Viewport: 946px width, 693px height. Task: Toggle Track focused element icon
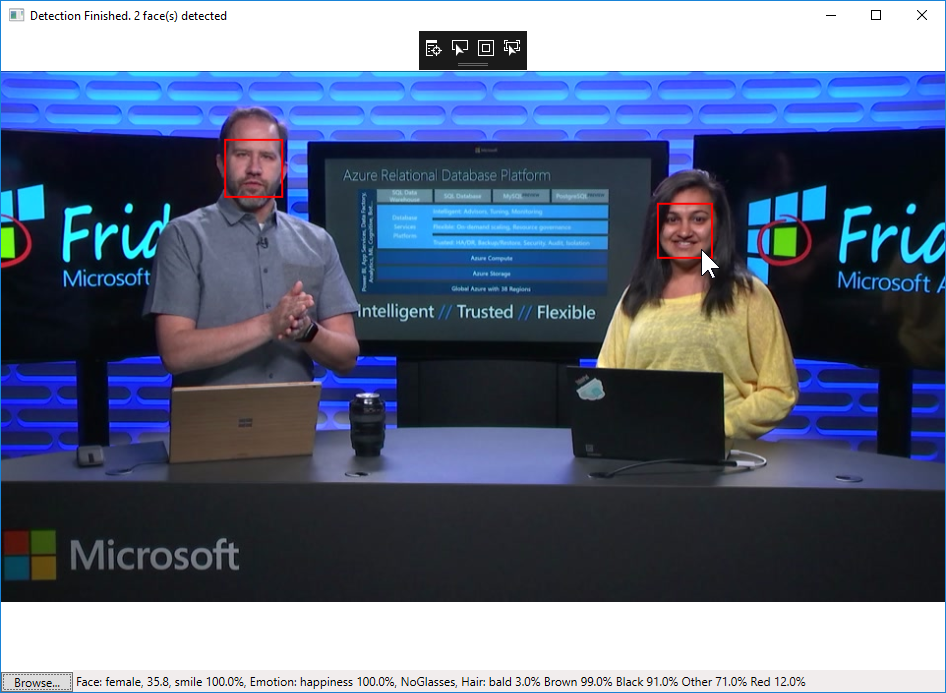(512, 48)
